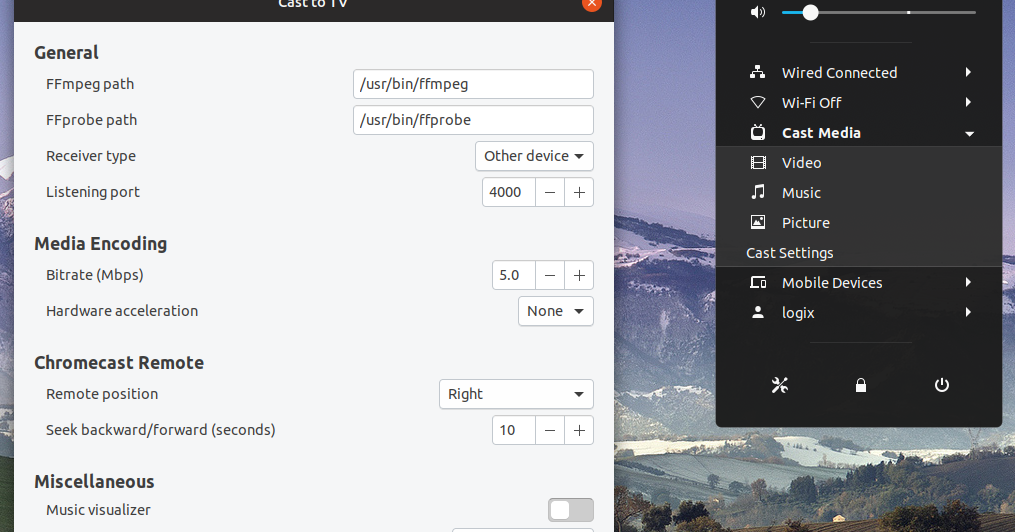Open the Remote position dropdown
Image resolution: width=1015 pixels, height=532 pixels.
(x=516, y=394)
